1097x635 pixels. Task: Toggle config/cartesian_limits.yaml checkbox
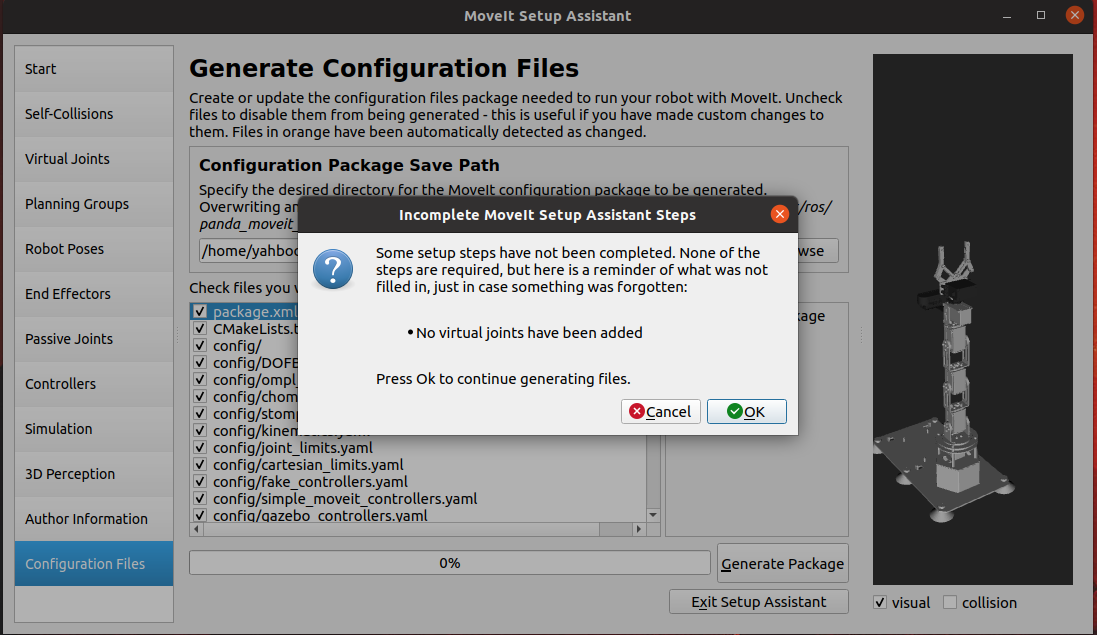click(x=200, y=464)
